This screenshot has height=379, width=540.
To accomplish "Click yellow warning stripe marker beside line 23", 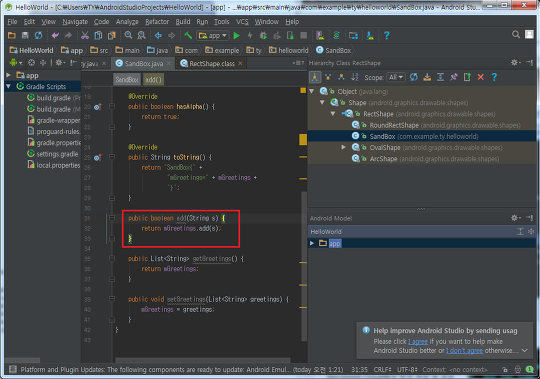I will click(303, 140).
